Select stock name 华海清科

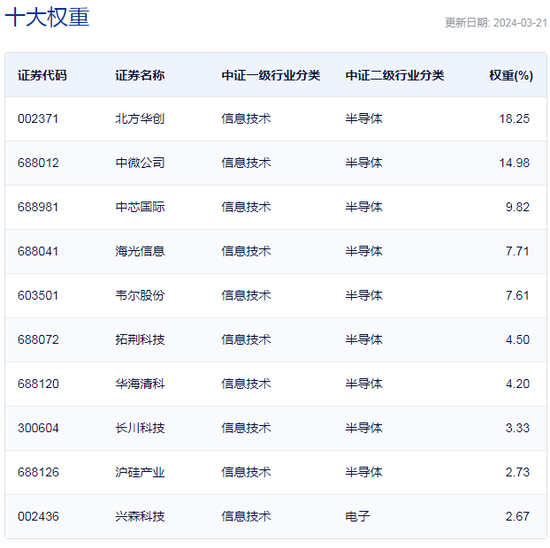pos(140,384)
